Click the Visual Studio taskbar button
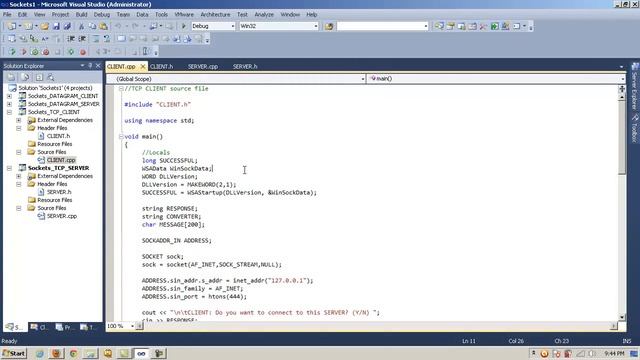This screenshot has width=640, height=360. click(141, 353)
